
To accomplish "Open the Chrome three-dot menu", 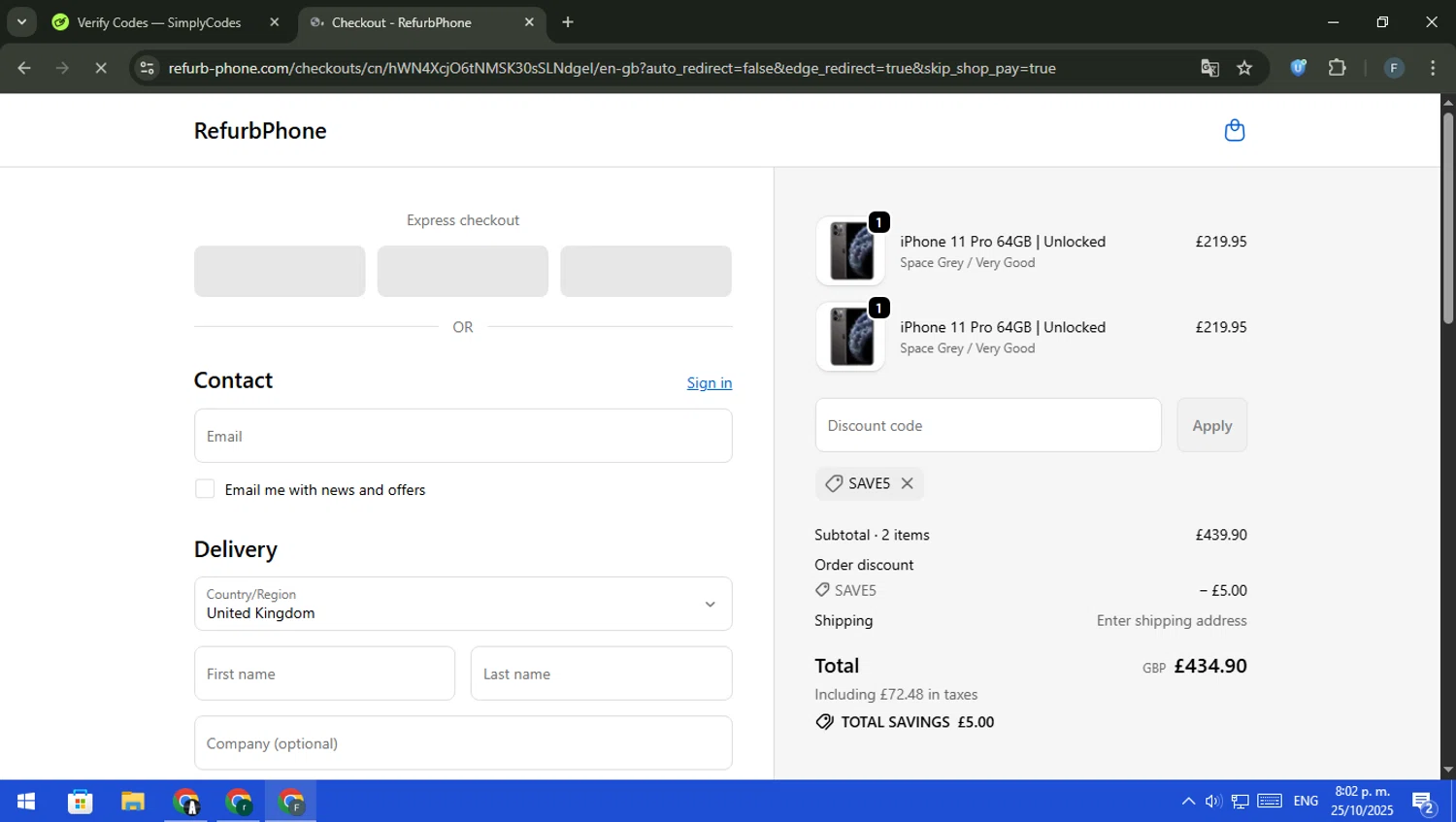I will (1433, 68).
